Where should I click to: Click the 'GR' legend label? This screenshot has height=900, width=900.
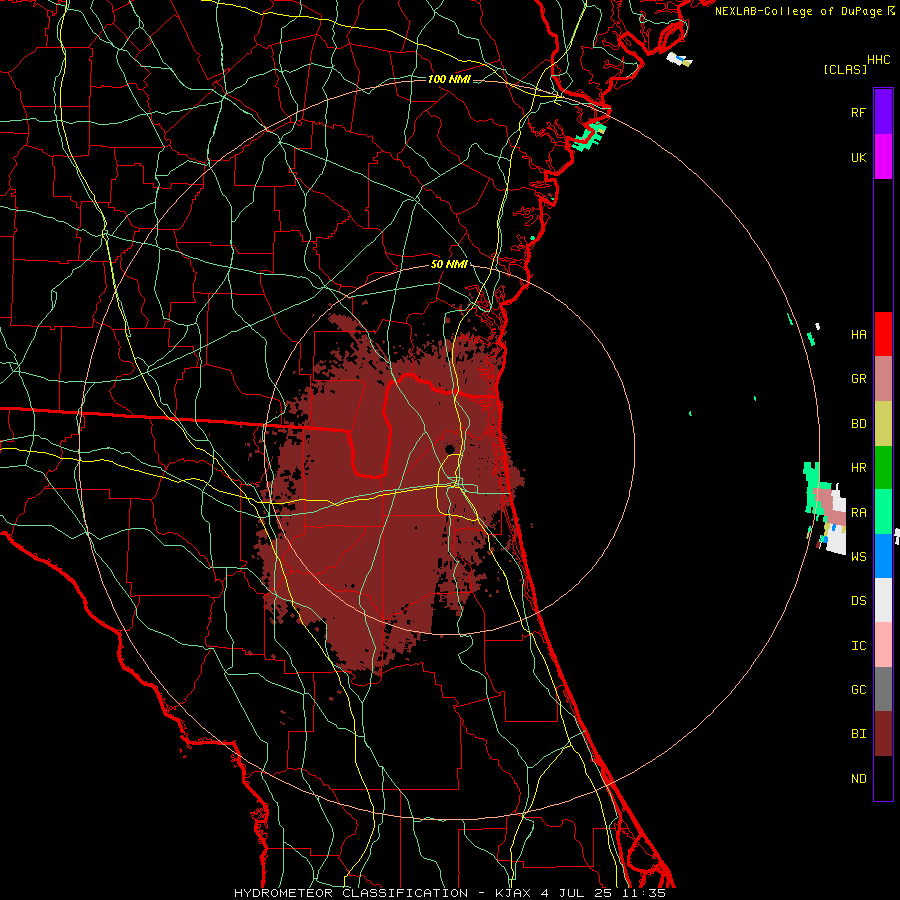coord(858,379)
